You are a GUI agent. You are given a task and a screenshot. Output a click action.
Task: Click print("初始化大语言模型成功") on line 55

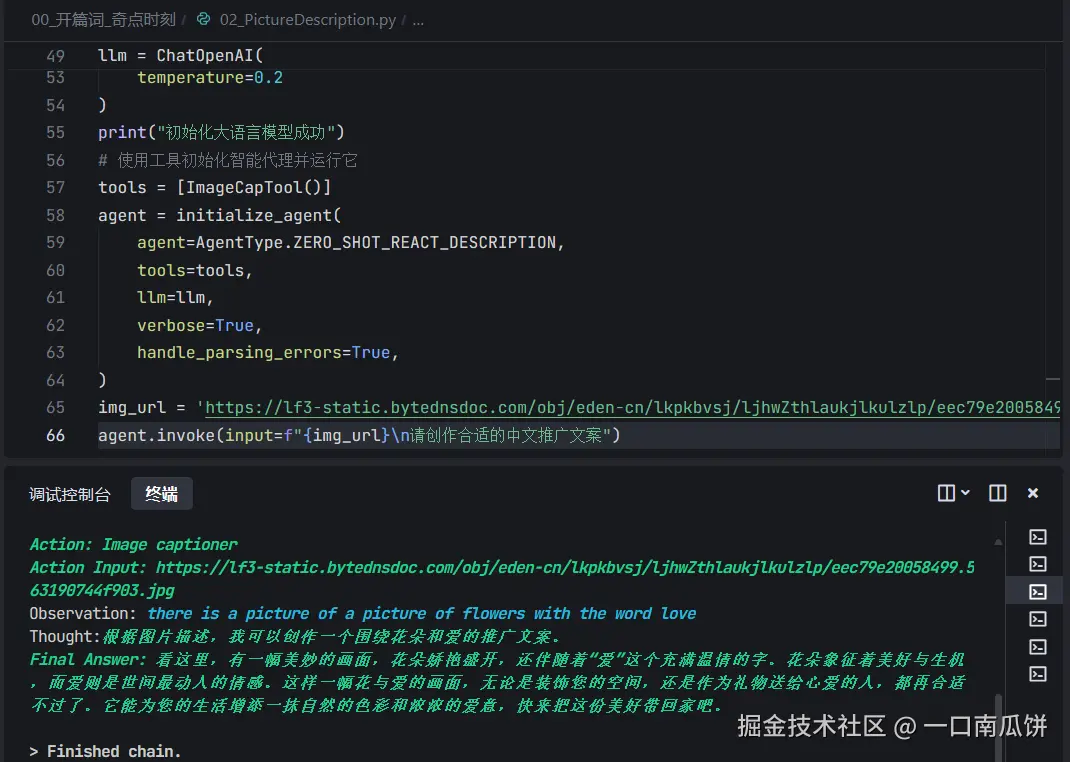coord(221,132)
